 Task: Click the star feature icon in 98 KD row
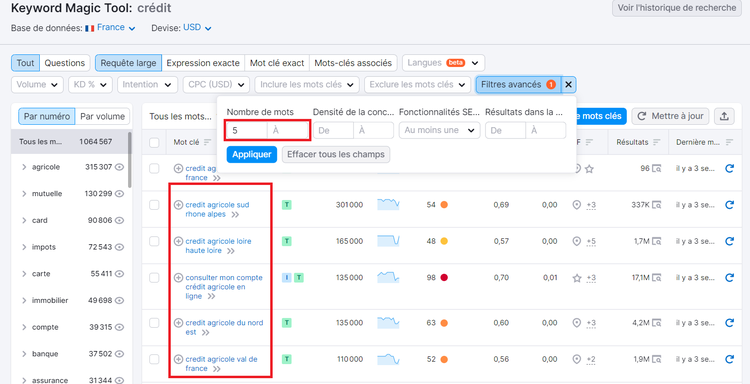point(577,277)
